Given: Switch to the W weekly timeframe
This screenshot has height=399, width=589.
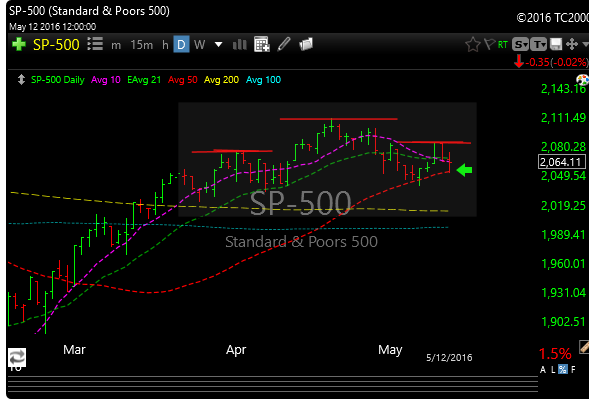Looking at the screenshot, I should [x=199, y=45].
